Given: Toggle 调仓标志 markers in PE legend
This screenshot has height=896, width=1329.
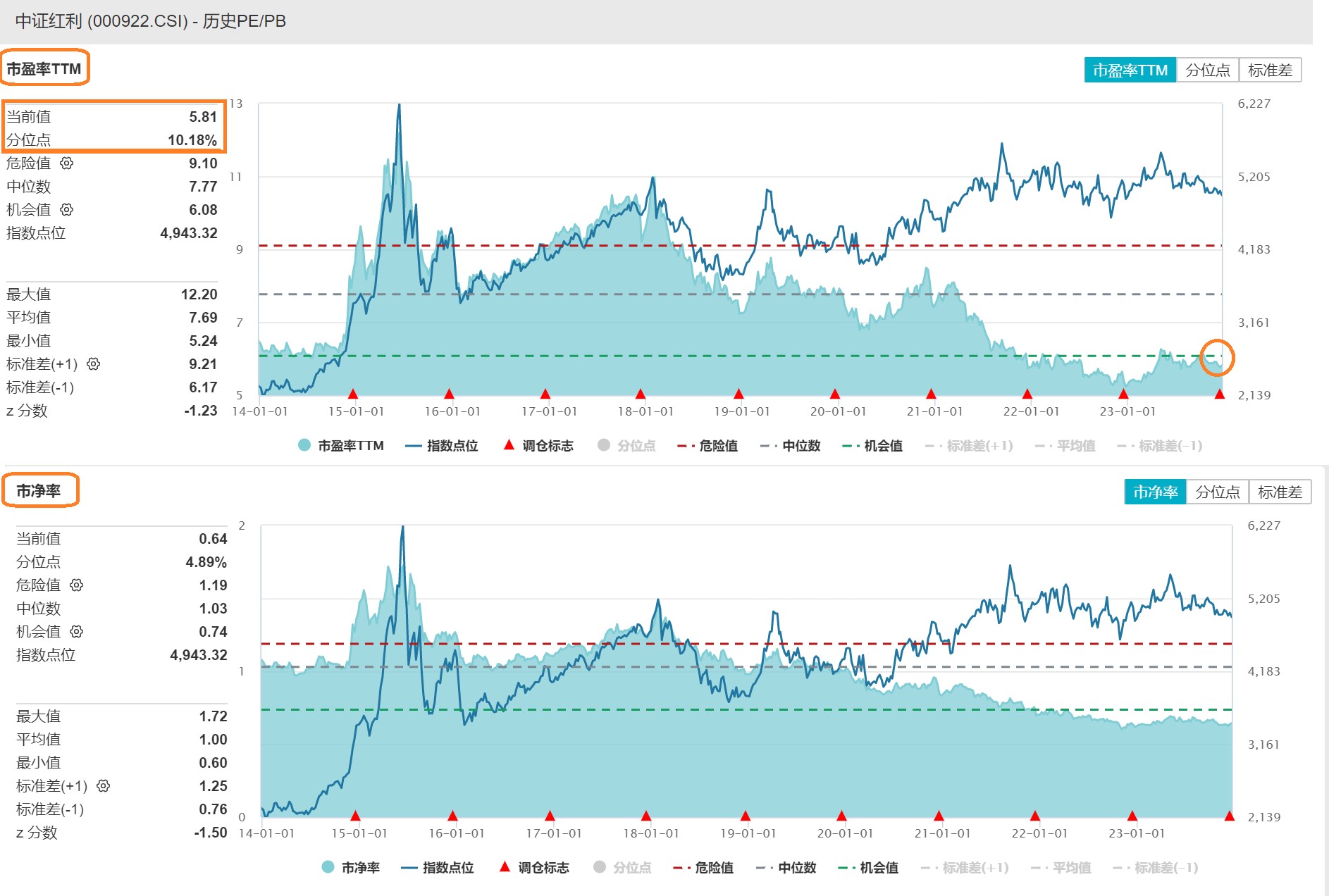Looking at the screenshot, I should [538, 446].
